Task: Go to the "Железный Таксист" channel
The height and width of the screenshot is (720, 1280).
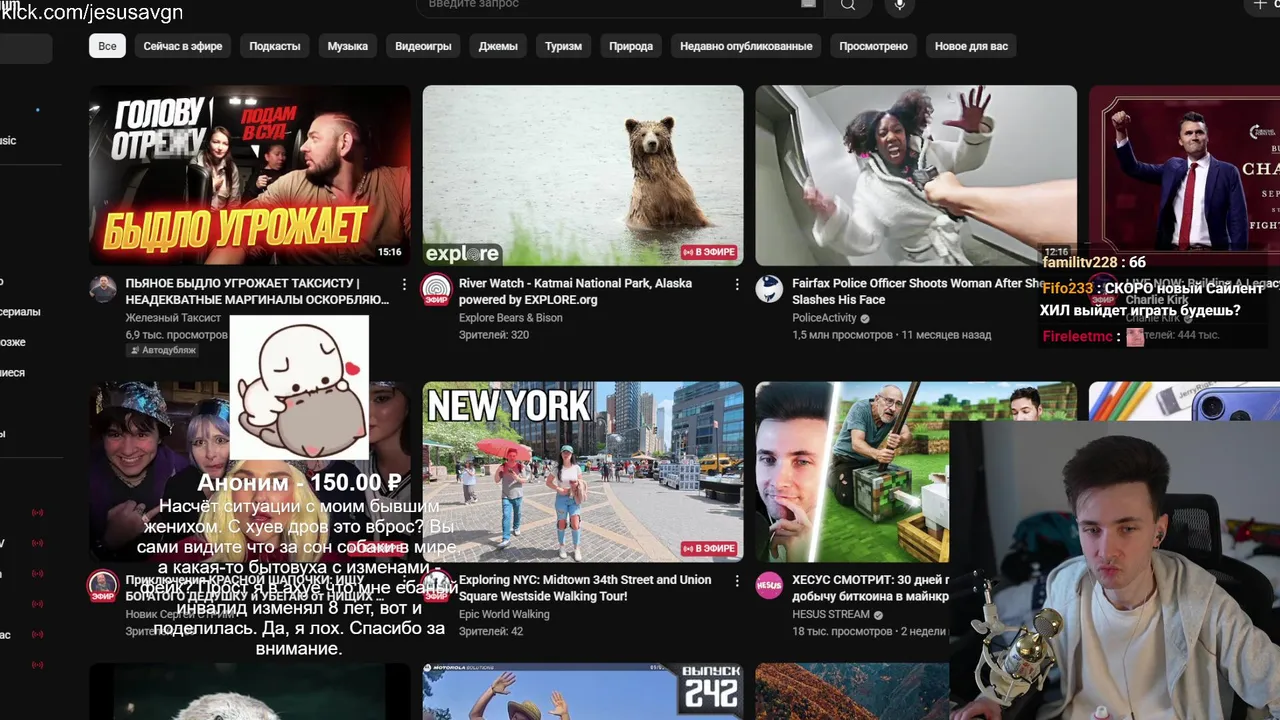Action: click(x=173, y=318)
